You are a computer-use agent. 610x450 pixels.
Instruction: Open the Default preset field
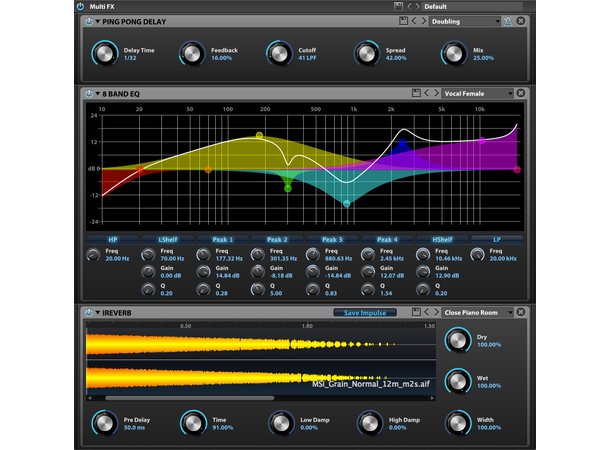click(472, 6)
